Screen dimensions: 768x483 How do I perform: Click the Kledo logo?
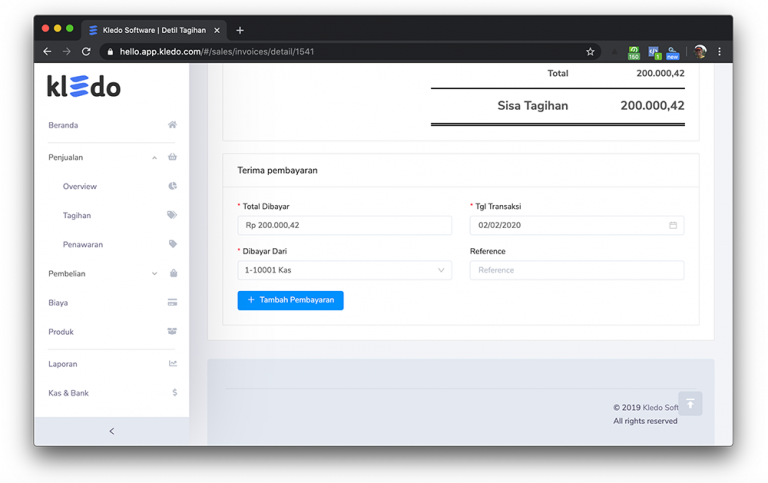point(84,87)
